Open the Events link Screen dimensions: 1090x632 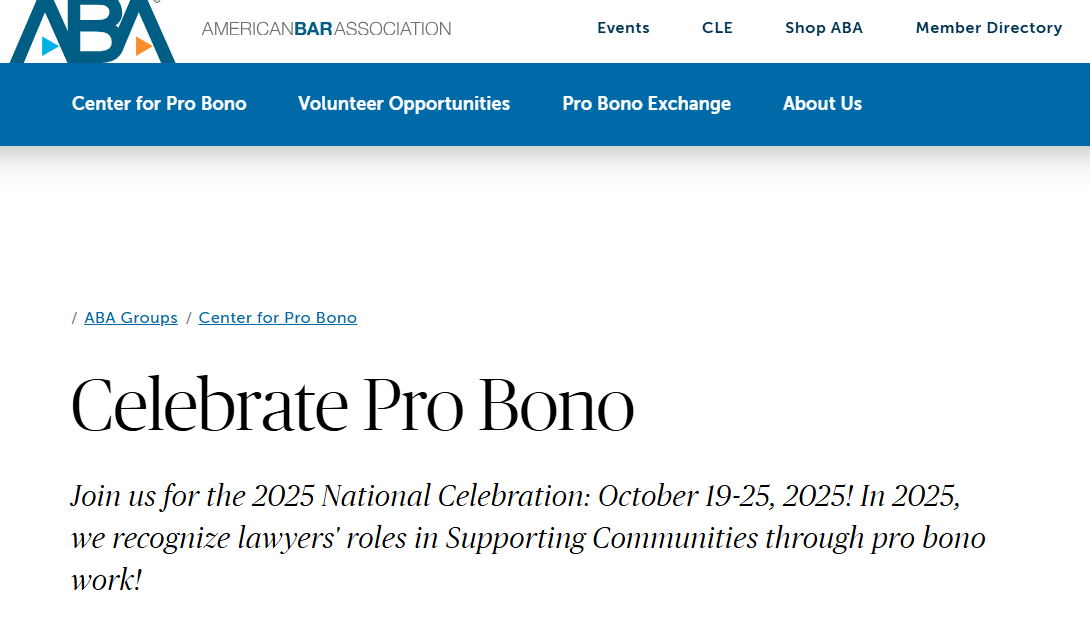click(x=623, y=28)
